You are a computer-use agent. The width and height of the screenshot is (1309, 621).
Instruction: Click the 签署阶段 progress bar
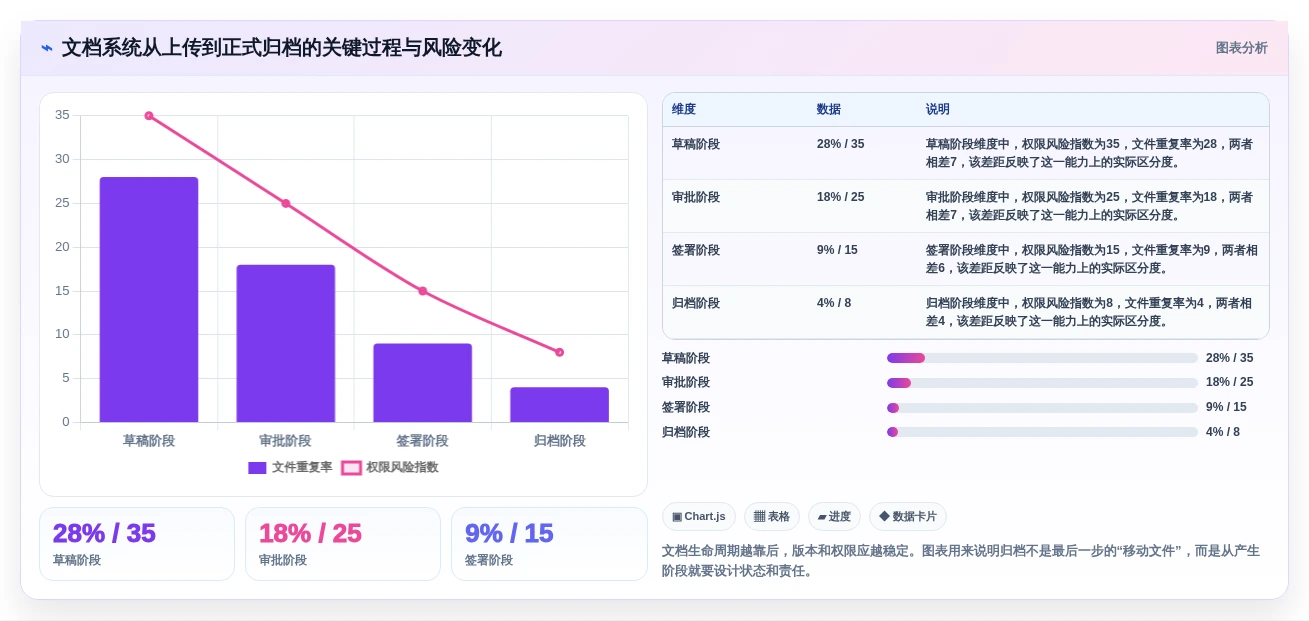pyautogui.click(x=1042, y=407)
